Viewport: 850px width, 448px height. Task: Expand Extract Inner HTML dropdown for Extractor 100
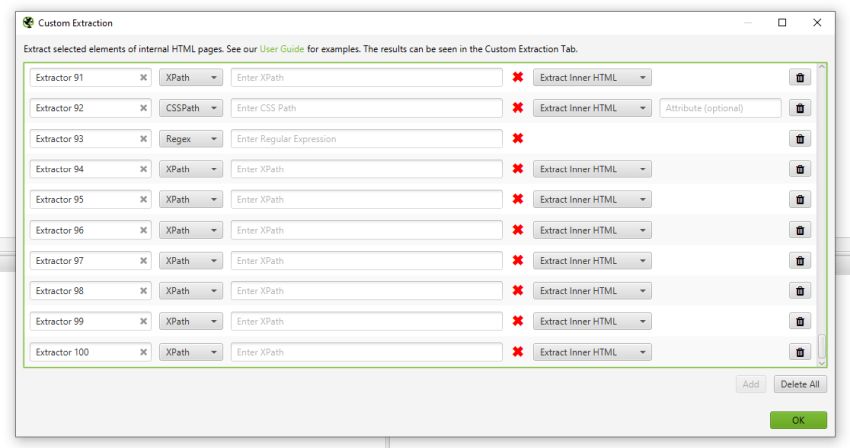click(x=592, y=352)
